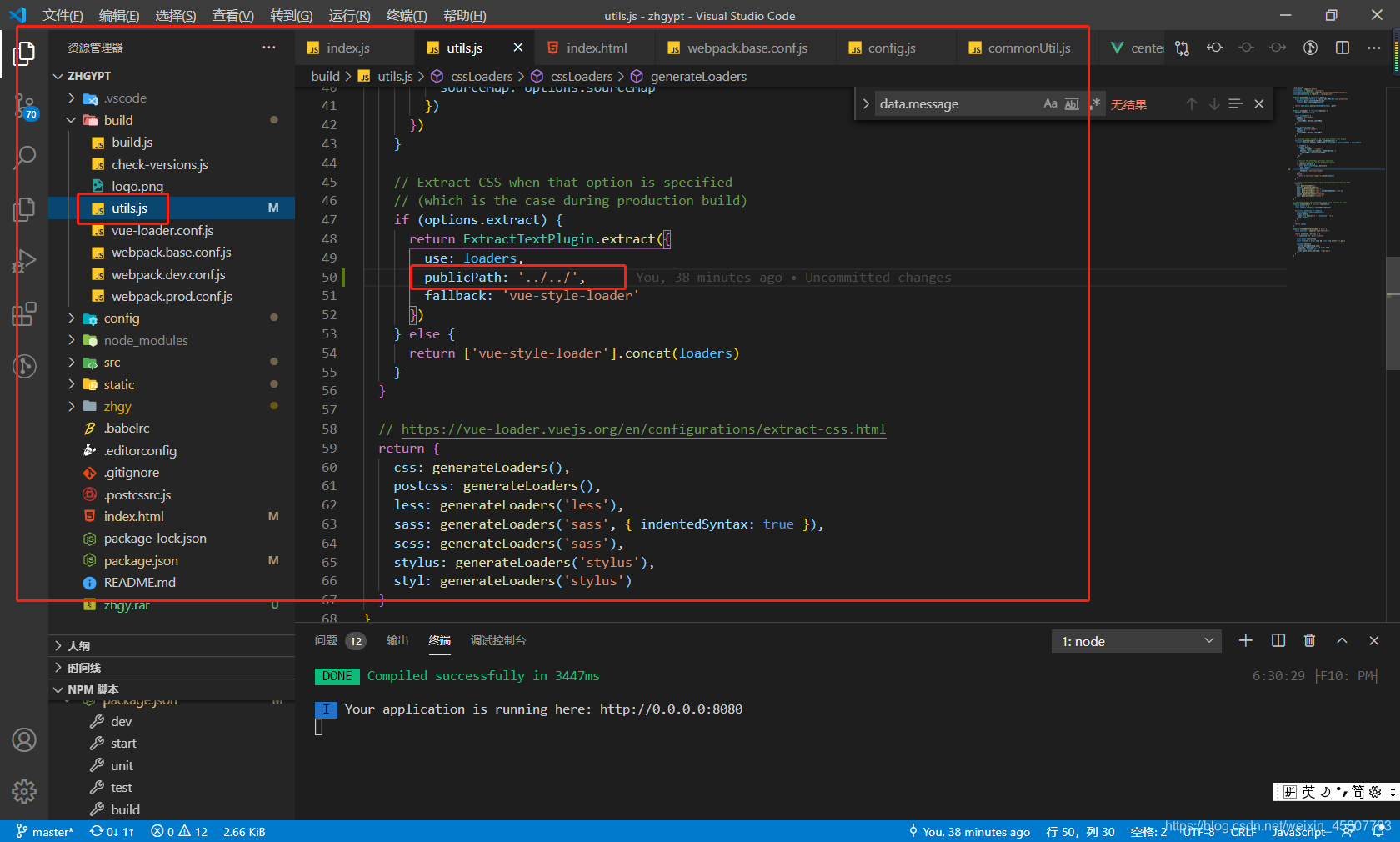Click the split editor icon
The image size is (1400, 842).
[x=1342, y=48]
